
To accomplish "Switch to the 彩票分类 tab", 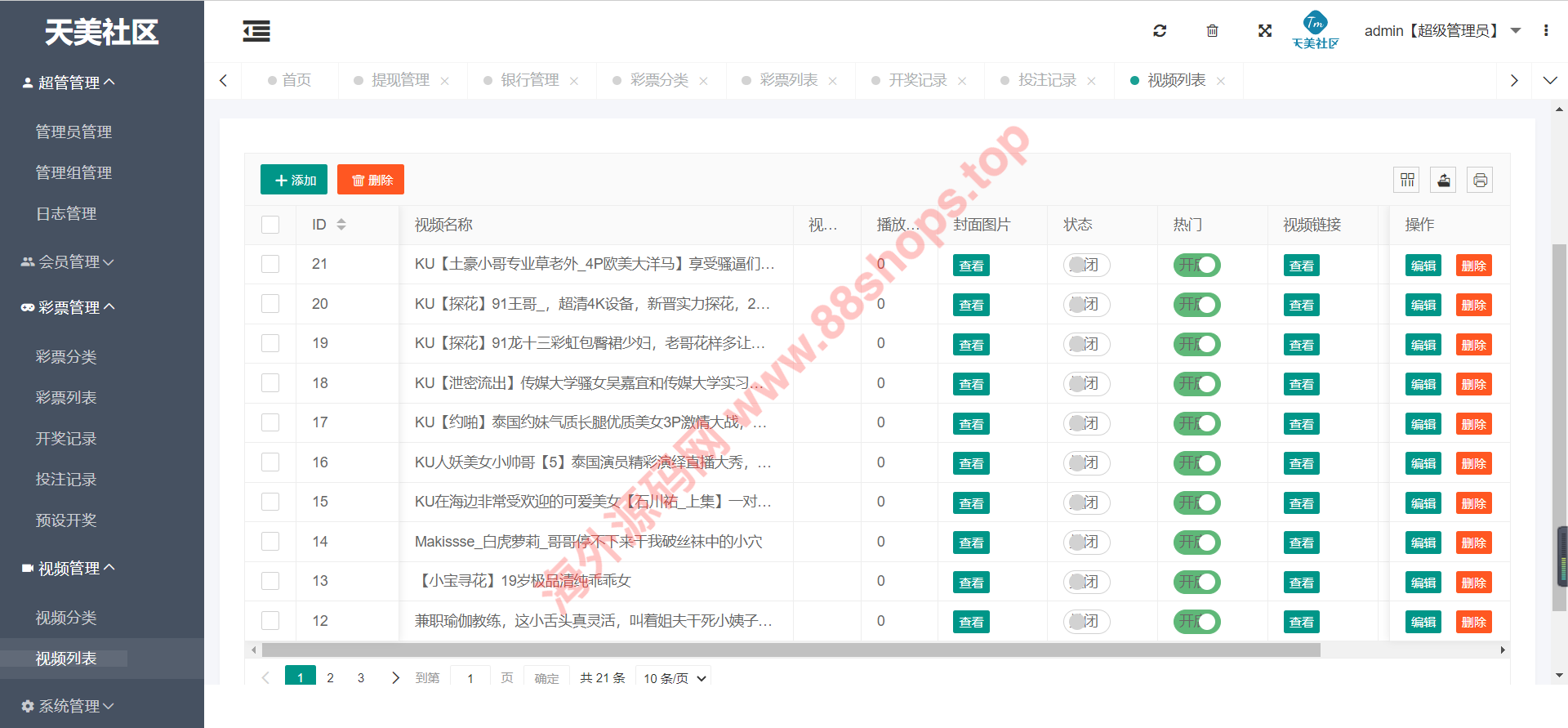I will click(658, 80).
